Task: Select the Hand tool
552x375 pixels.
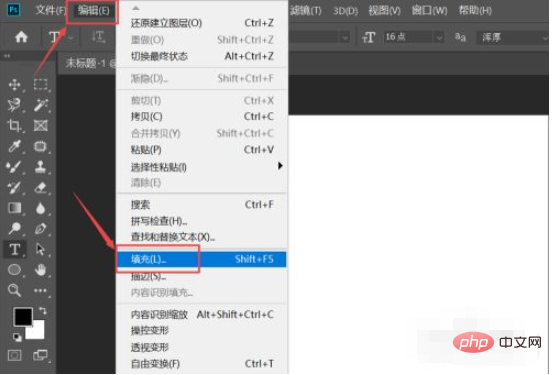Action: tap(40, 270)
